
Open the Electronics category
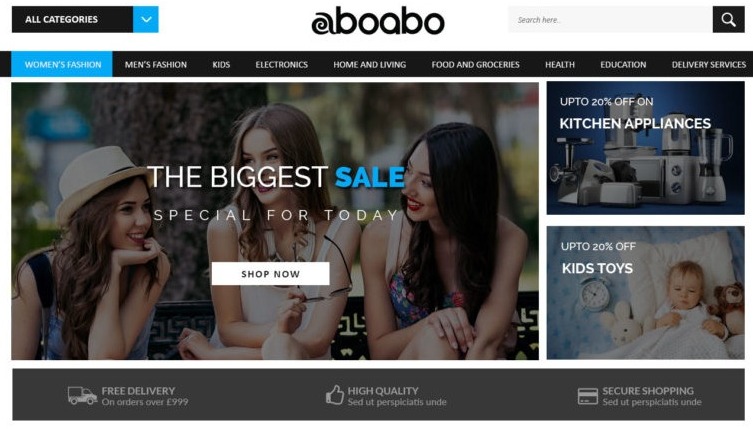281,64
